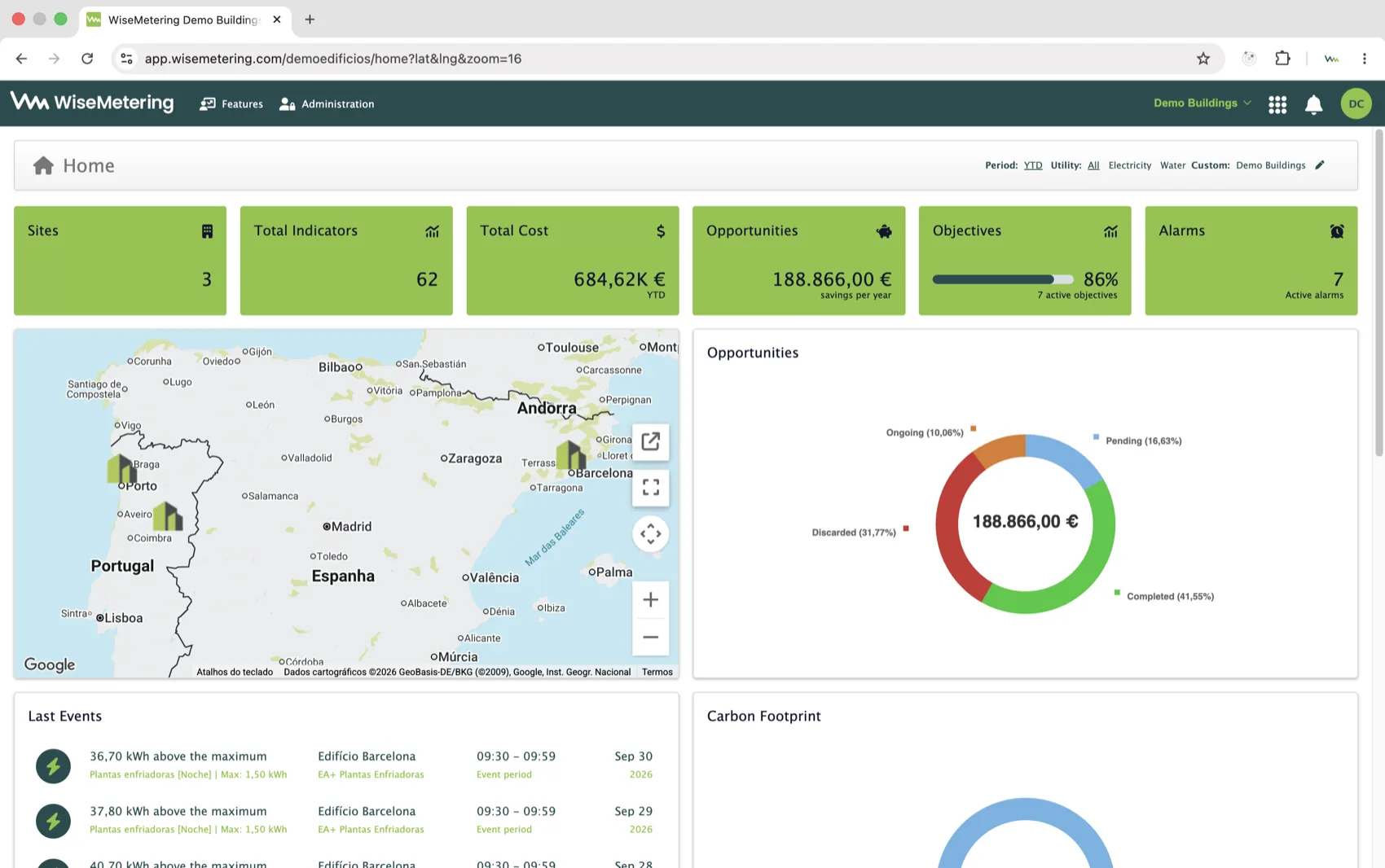Click the lightning icon of Sep 29 event

click(x=53, y=821)
